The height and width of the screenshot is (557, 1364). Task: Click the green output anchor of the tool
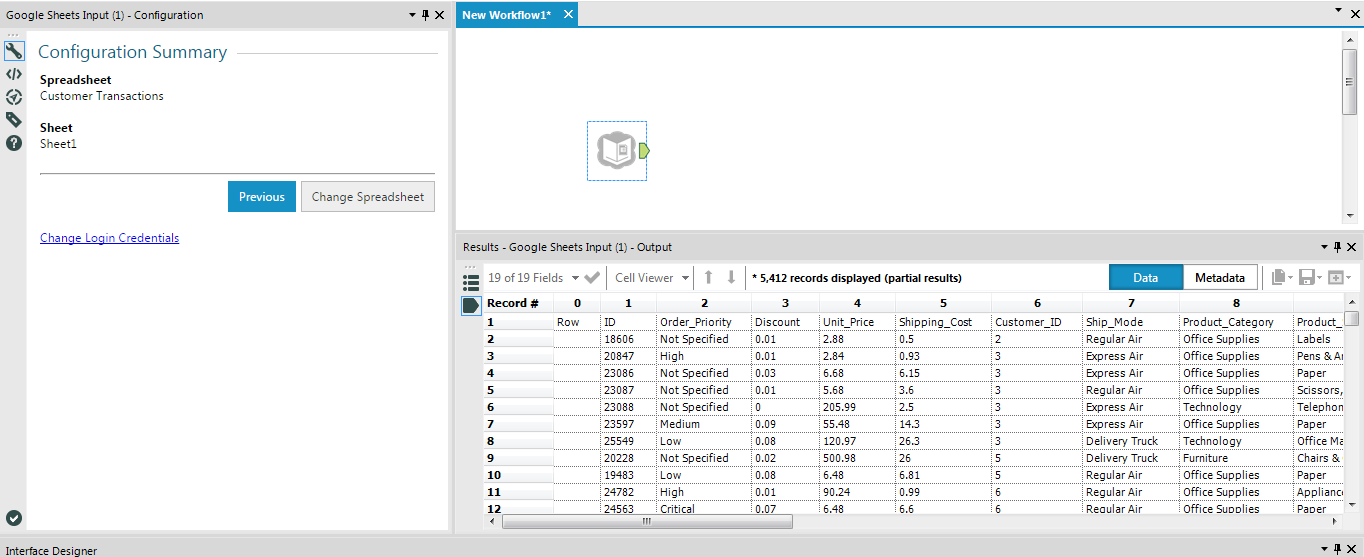[644, 151]
